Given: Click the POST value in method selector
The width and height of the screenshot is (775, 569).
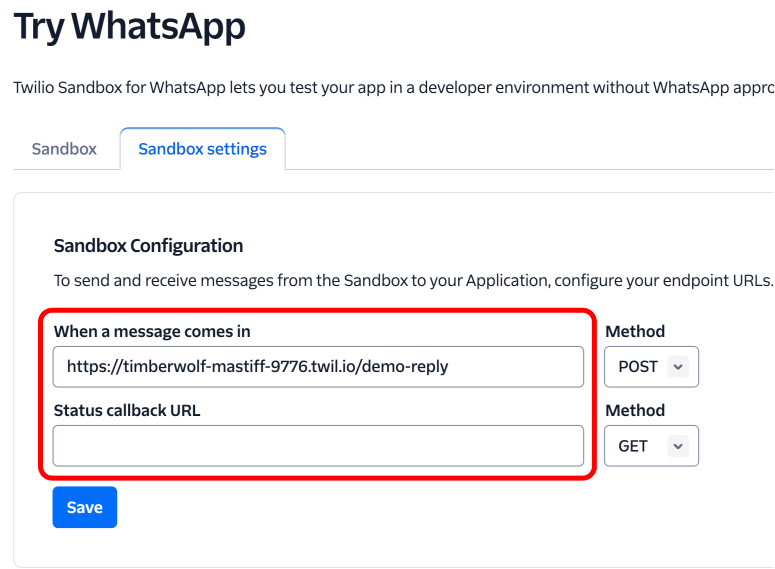Looking at the screenshot, I should [x=638, y=367].
